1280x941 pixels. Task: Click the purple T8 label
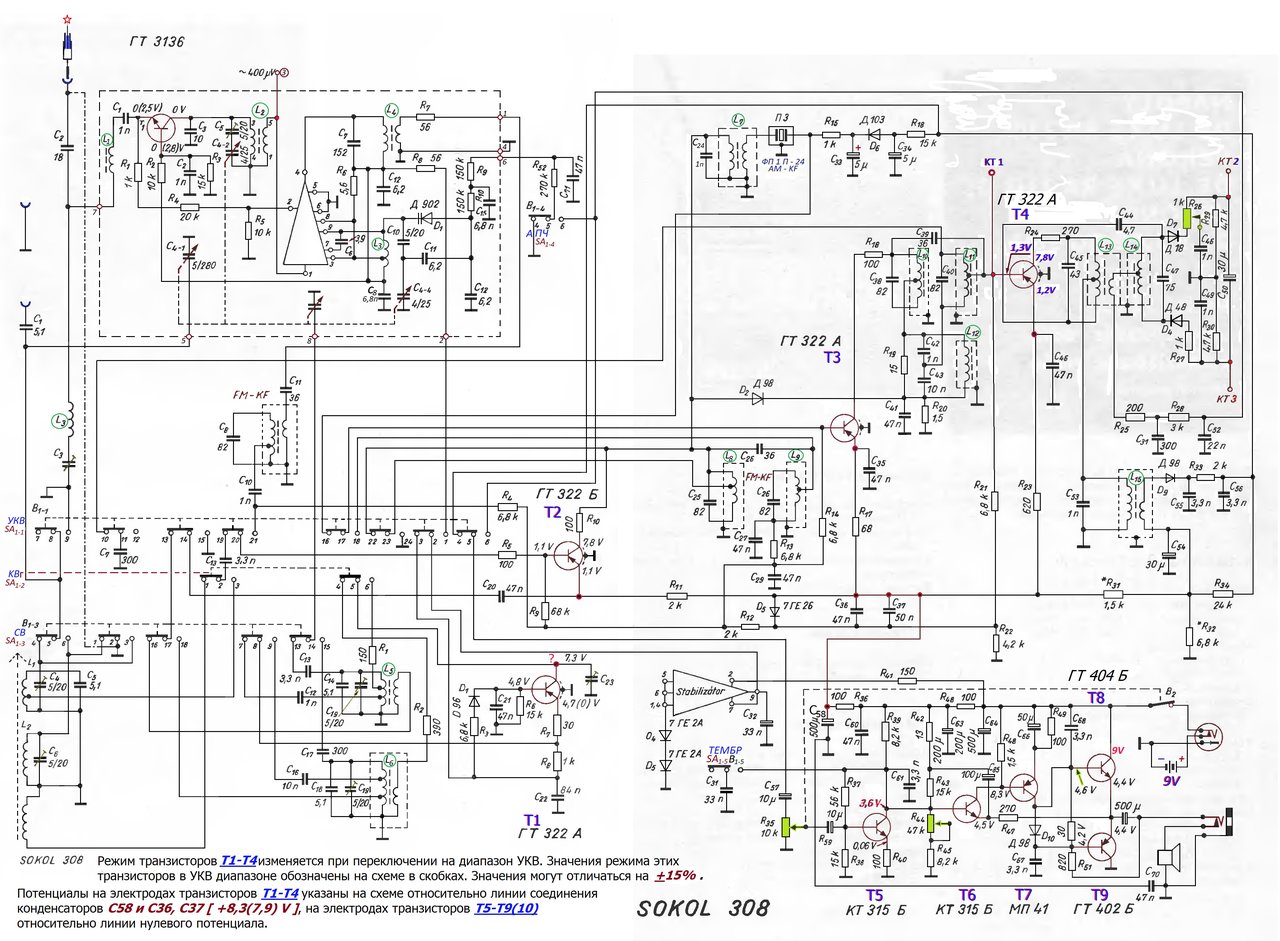pos(1097,699)
